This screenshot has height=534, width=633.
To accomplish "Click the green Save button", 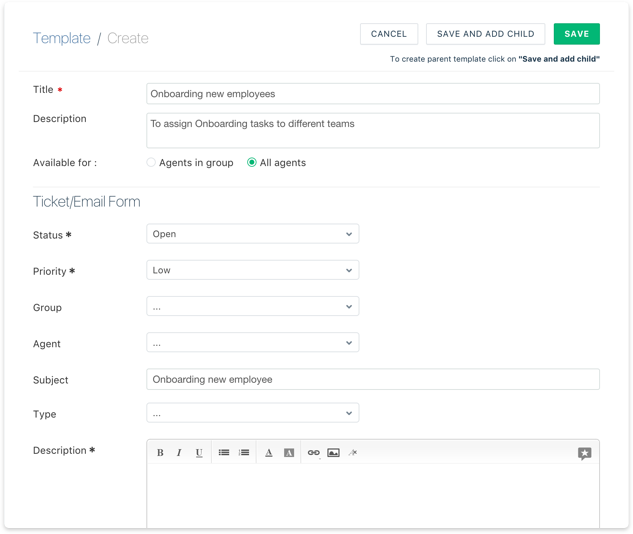I will coord(576,34).
